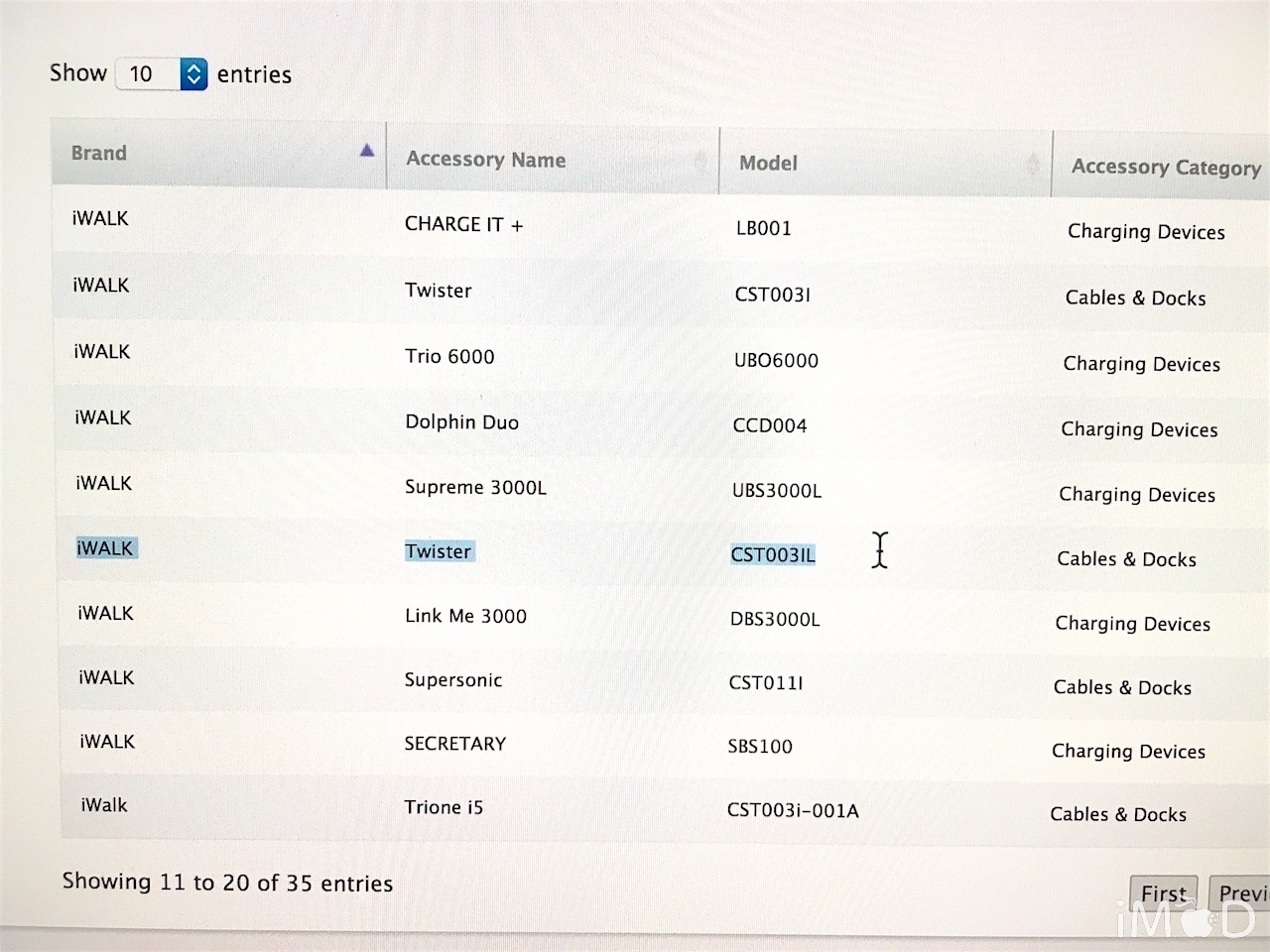Image resolution: width=1270 pixels, height=952 pixels.
Task: Select model cell 'LB001'
Action: pos(764,229)
